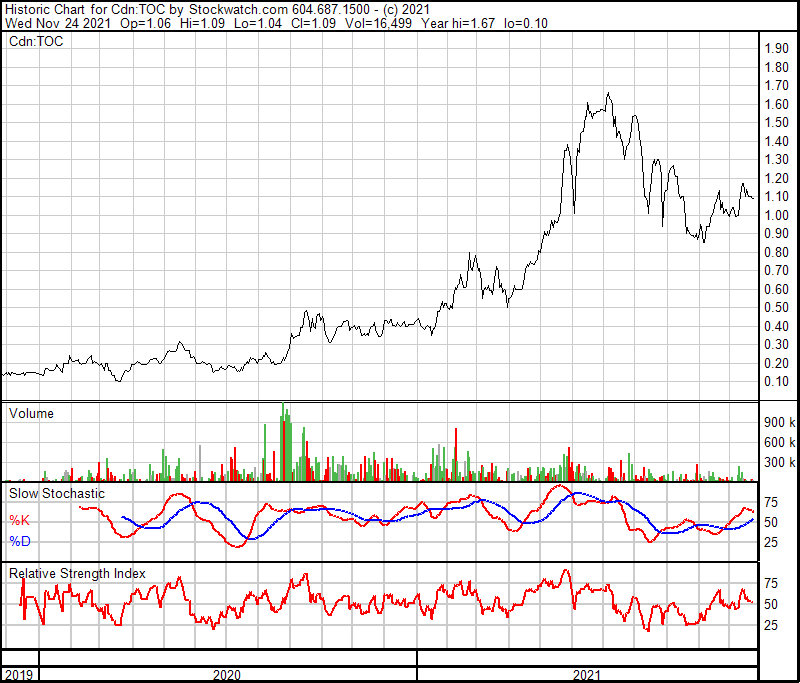Click the 'Op=1.06' open price value
800x683 pixels.
click(145, 23)
